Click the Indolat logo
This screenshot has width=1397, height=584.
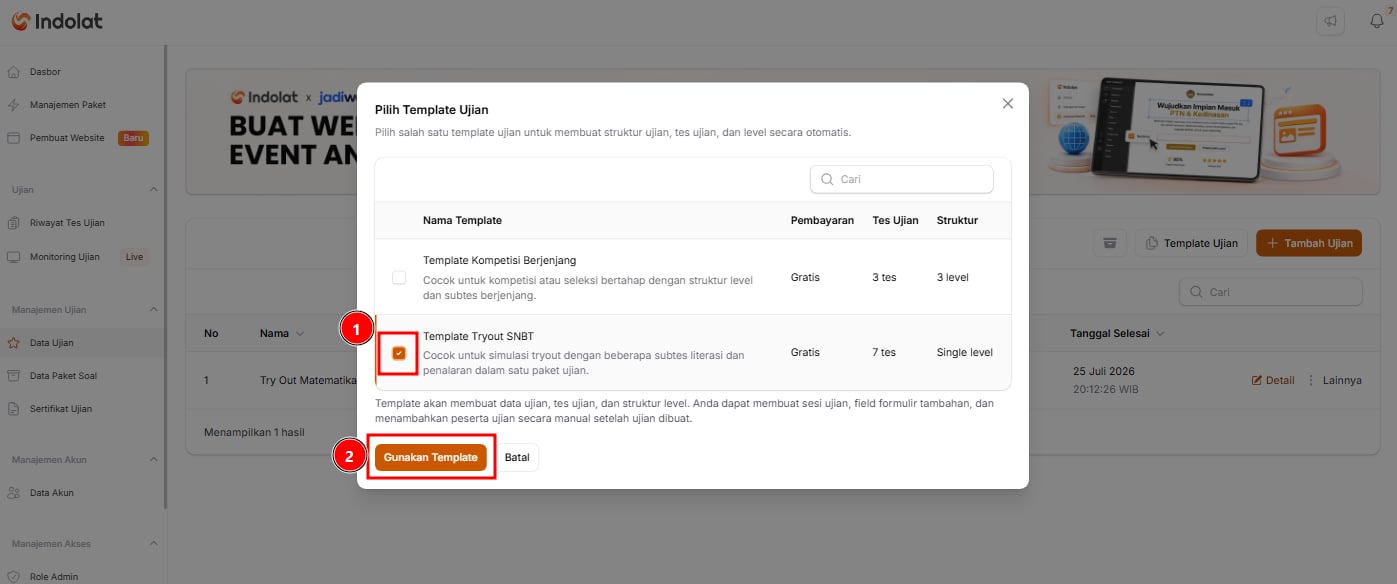(x=57, y=21)
